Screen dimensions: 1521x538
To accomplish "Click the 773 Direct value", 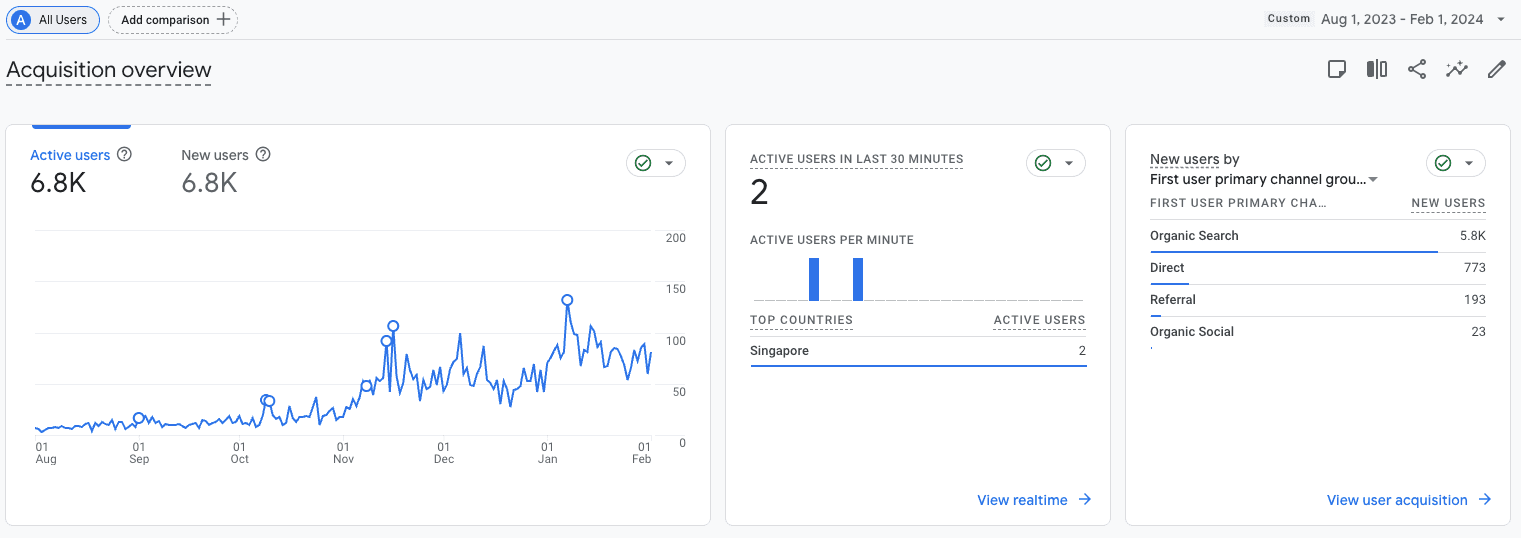I will pyautogui.click(x=1475, y=268).
